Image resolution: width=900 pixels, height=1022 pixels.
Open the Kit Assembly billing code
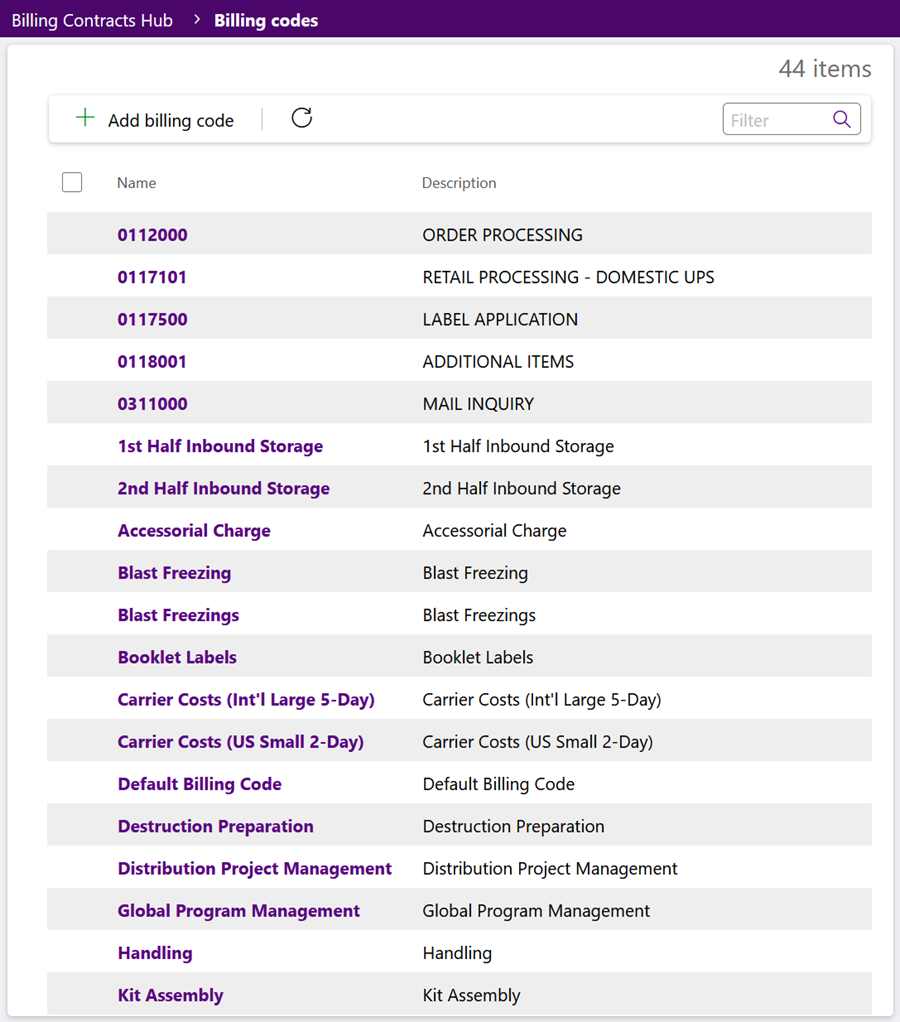171,995
